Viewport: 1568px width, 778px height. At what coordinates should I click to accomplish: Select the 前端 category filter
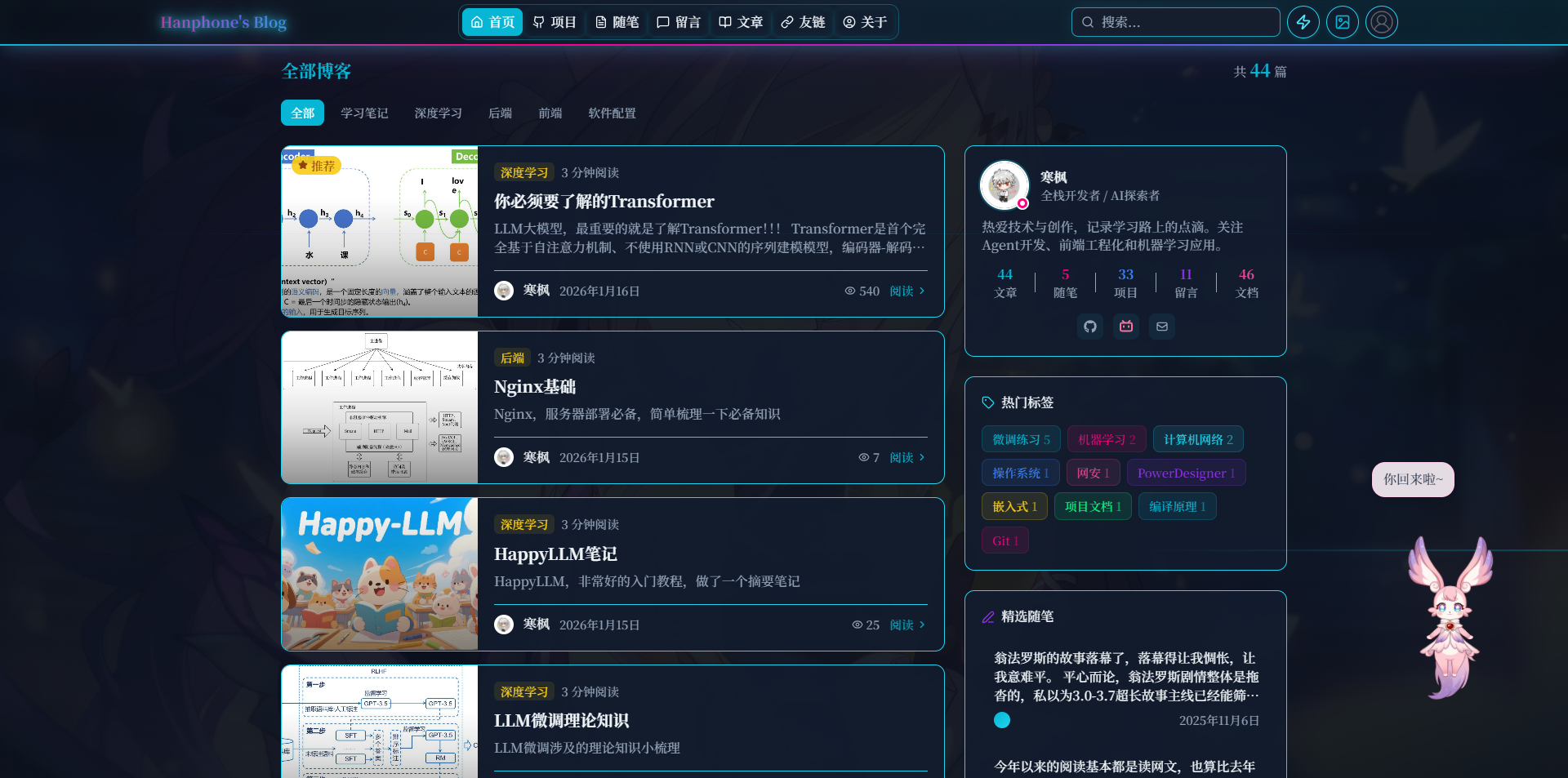[x=550, y=113]
